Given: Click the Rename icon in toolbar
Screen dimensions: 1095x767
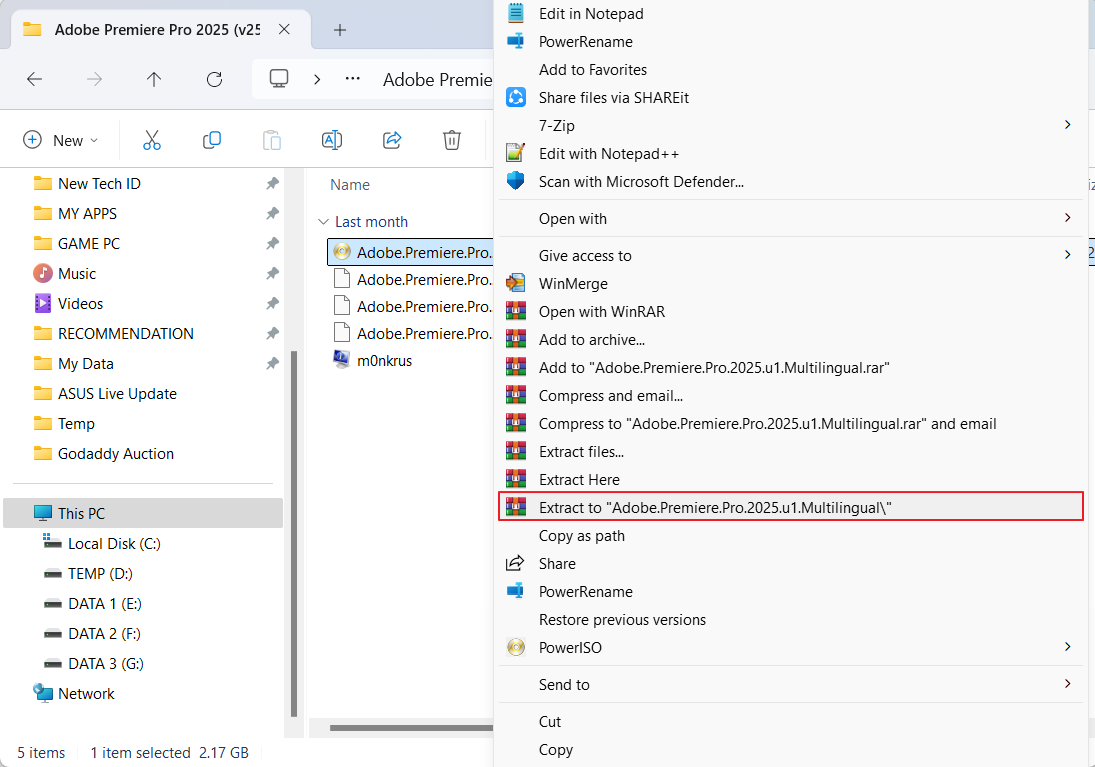Looking at the screenshot, I should tap(332, 140).
